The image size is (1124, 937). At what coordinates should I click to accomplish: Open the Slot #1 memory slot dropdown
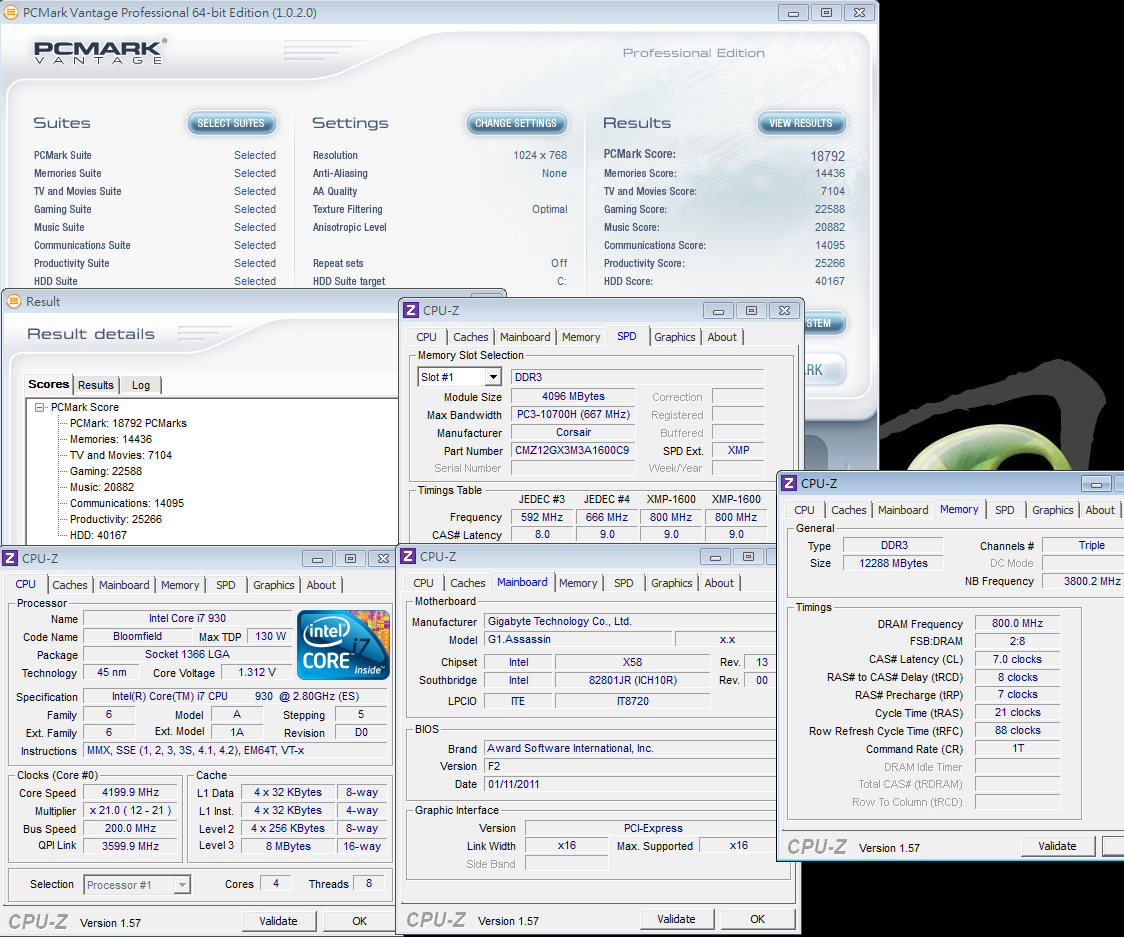point(493,377)
